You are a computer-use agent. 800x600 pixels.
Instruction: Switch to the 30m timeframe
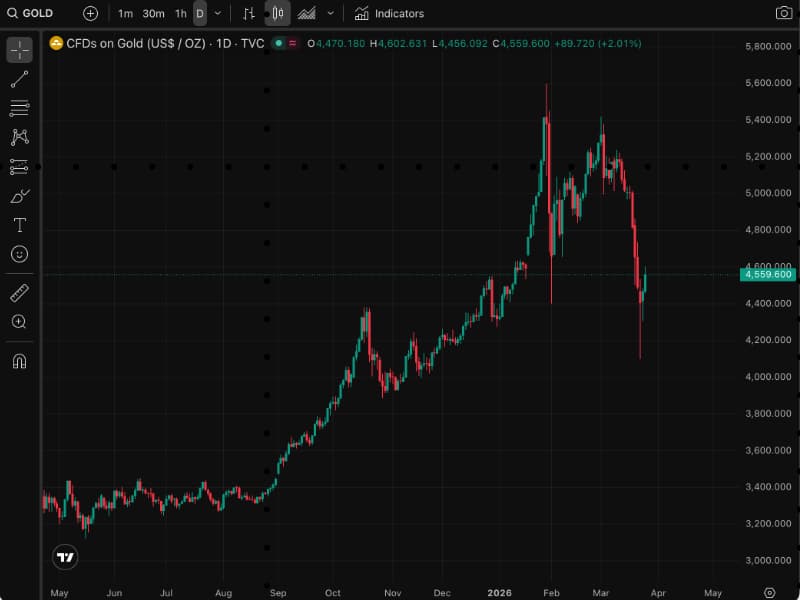[x=152, y=13]
